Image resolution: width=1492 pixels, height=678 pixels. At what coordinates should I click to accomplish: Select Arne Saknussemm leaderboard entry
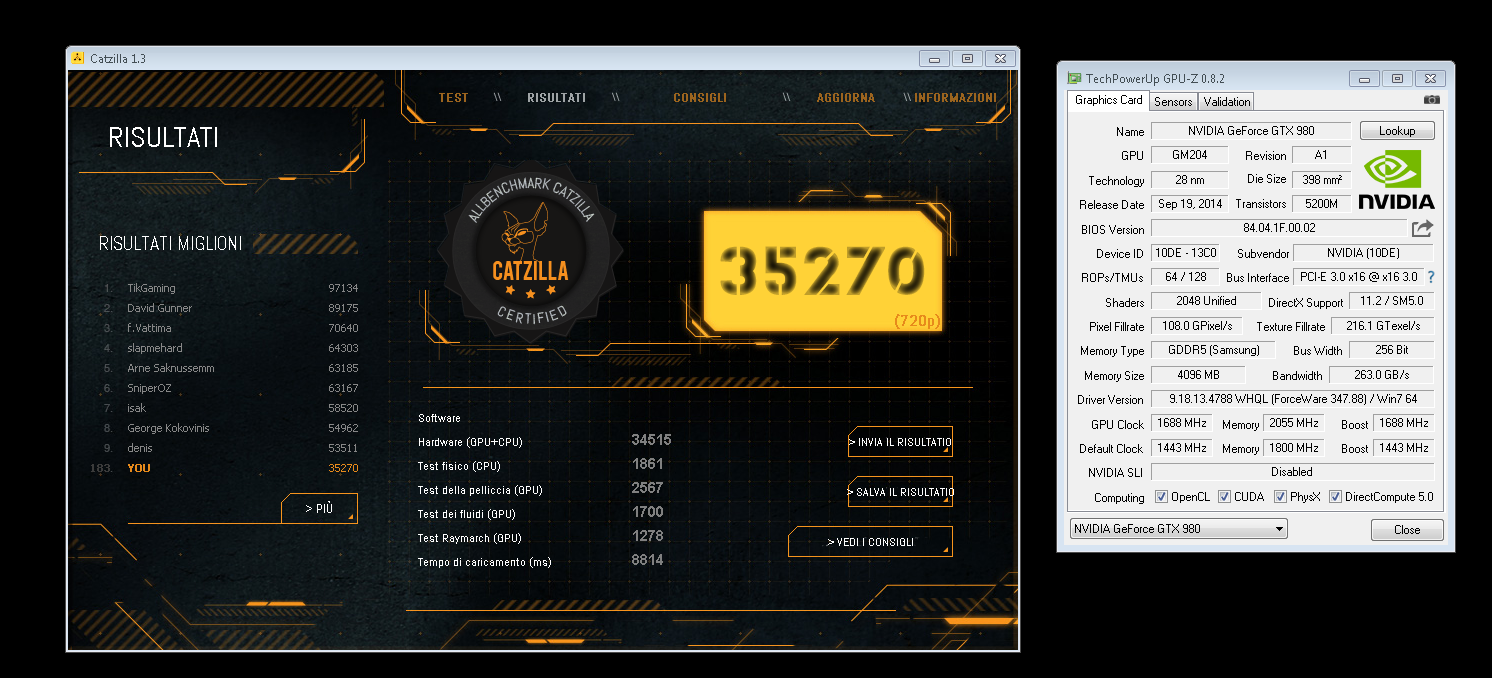tap(230, 368)
